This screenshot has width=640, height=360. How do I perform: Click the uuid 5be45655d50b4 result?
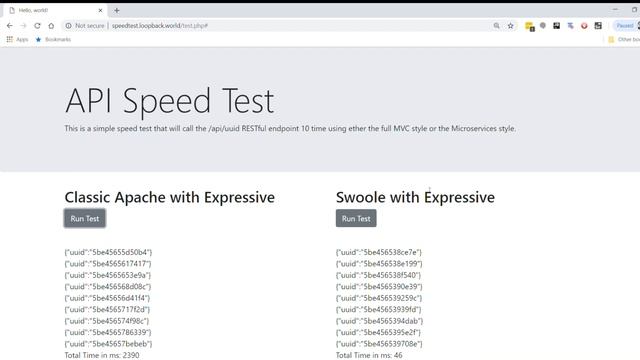pyautogui.click(x=108, y=252)
